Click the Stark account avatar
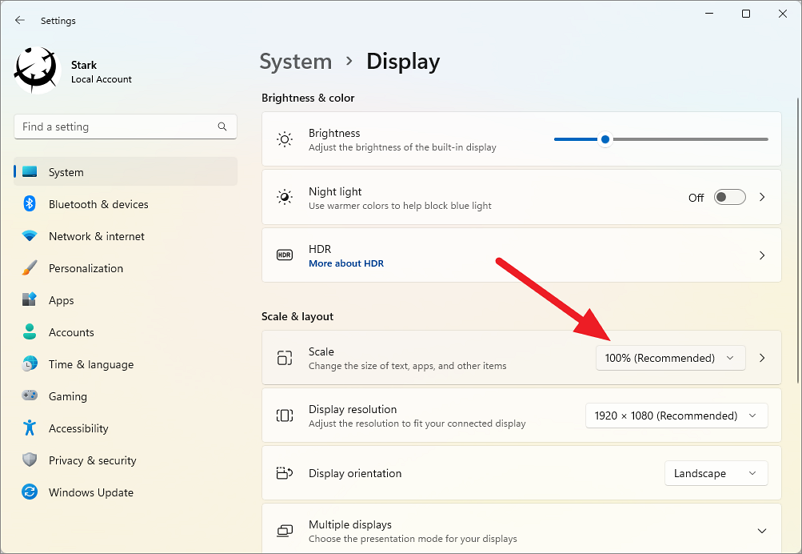This screenshot has height=554, width=802. [x=37, y=71]
